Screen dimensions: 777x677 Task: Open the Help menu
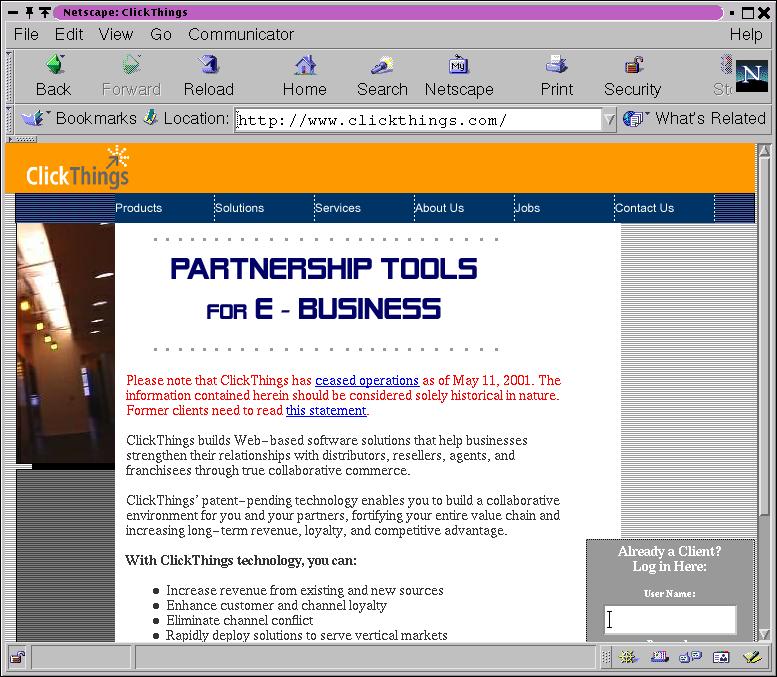tap(746, 34)
